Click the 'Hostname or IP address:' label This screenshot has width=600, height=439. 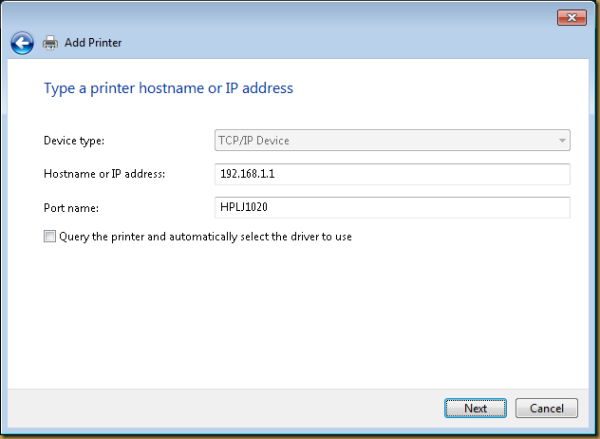104,174
